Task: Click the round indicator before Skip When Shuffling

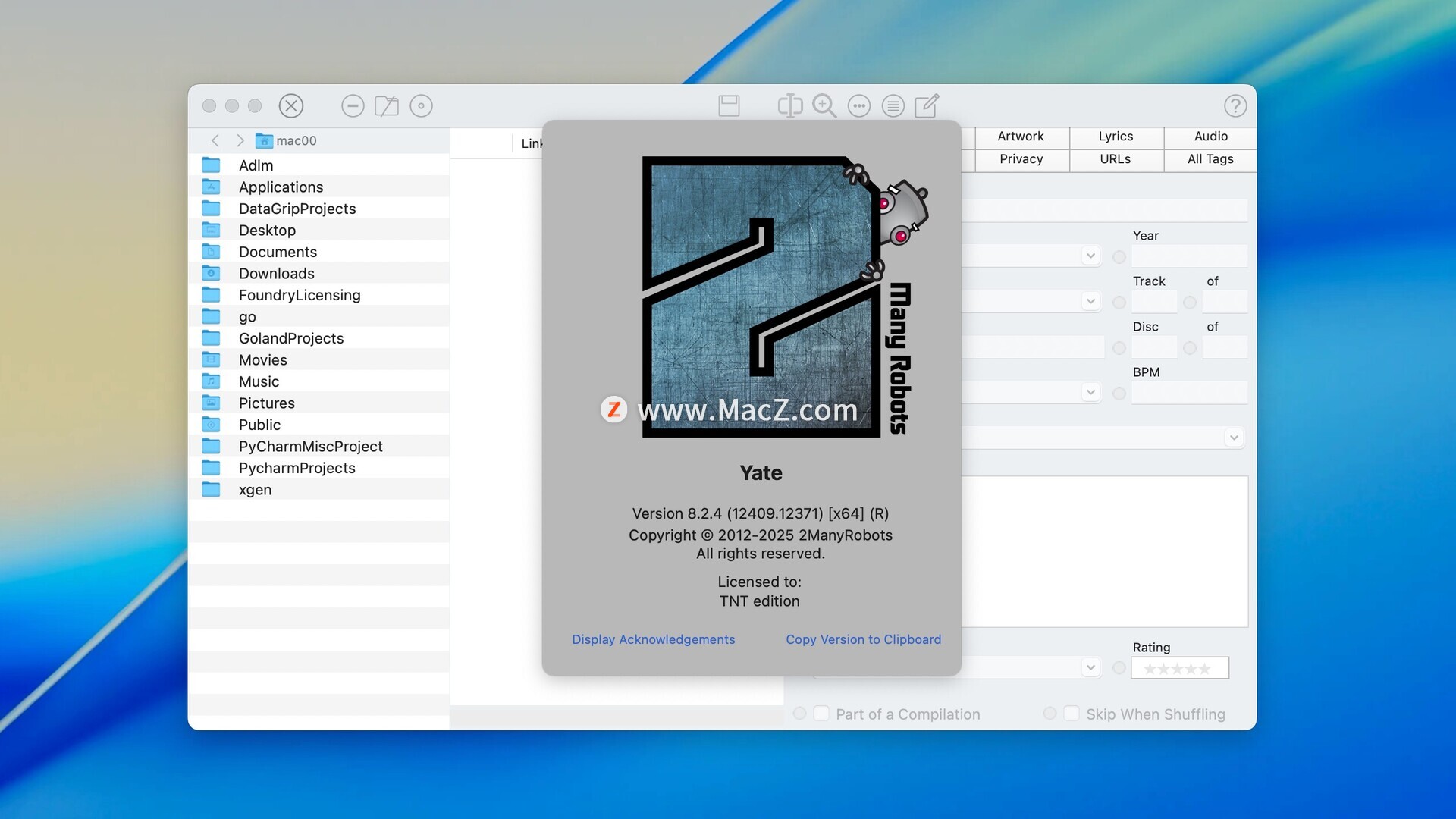Action: (x=1050, y=714)
